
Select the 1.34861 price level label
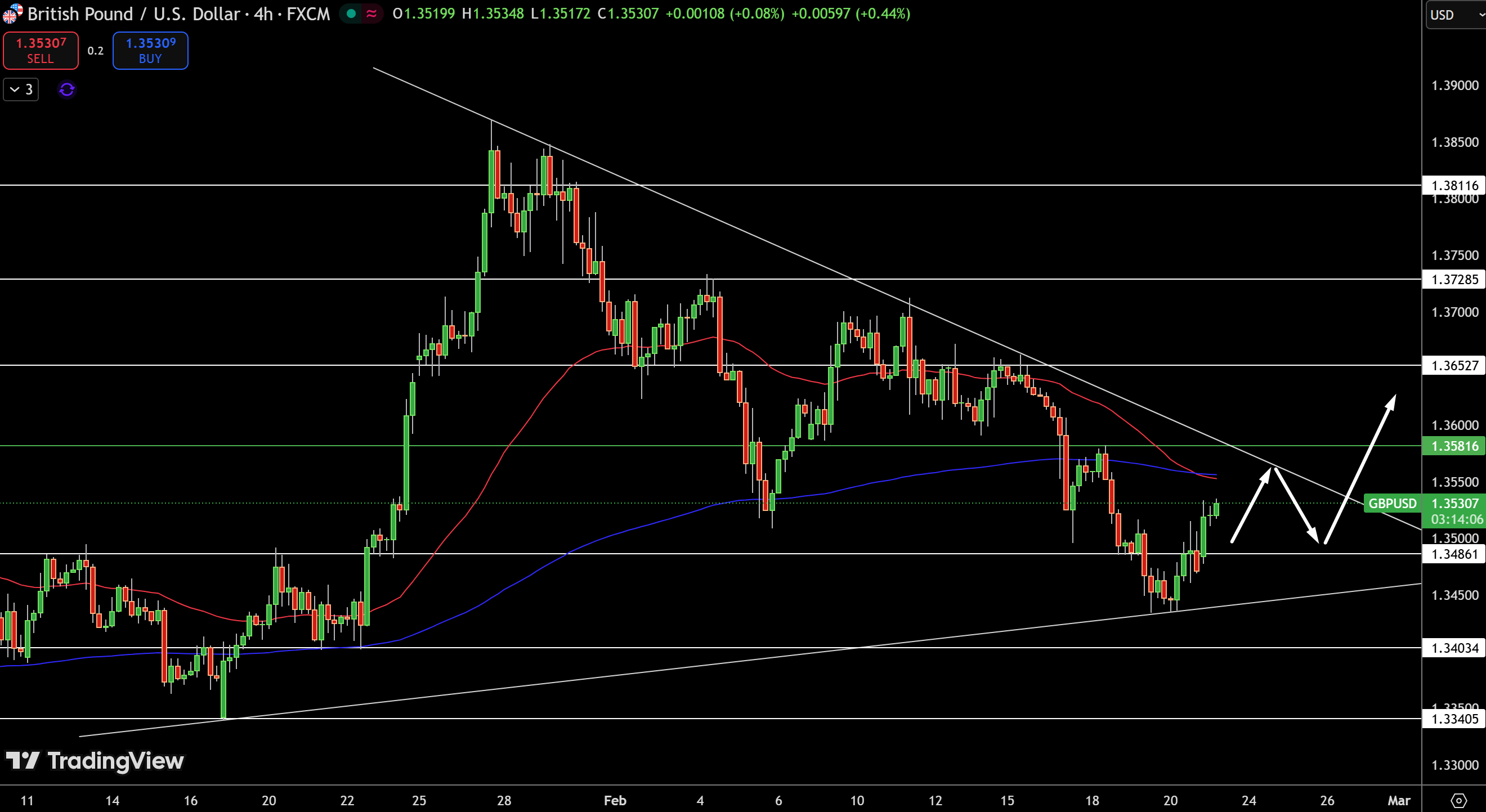tap(1454, 554)
